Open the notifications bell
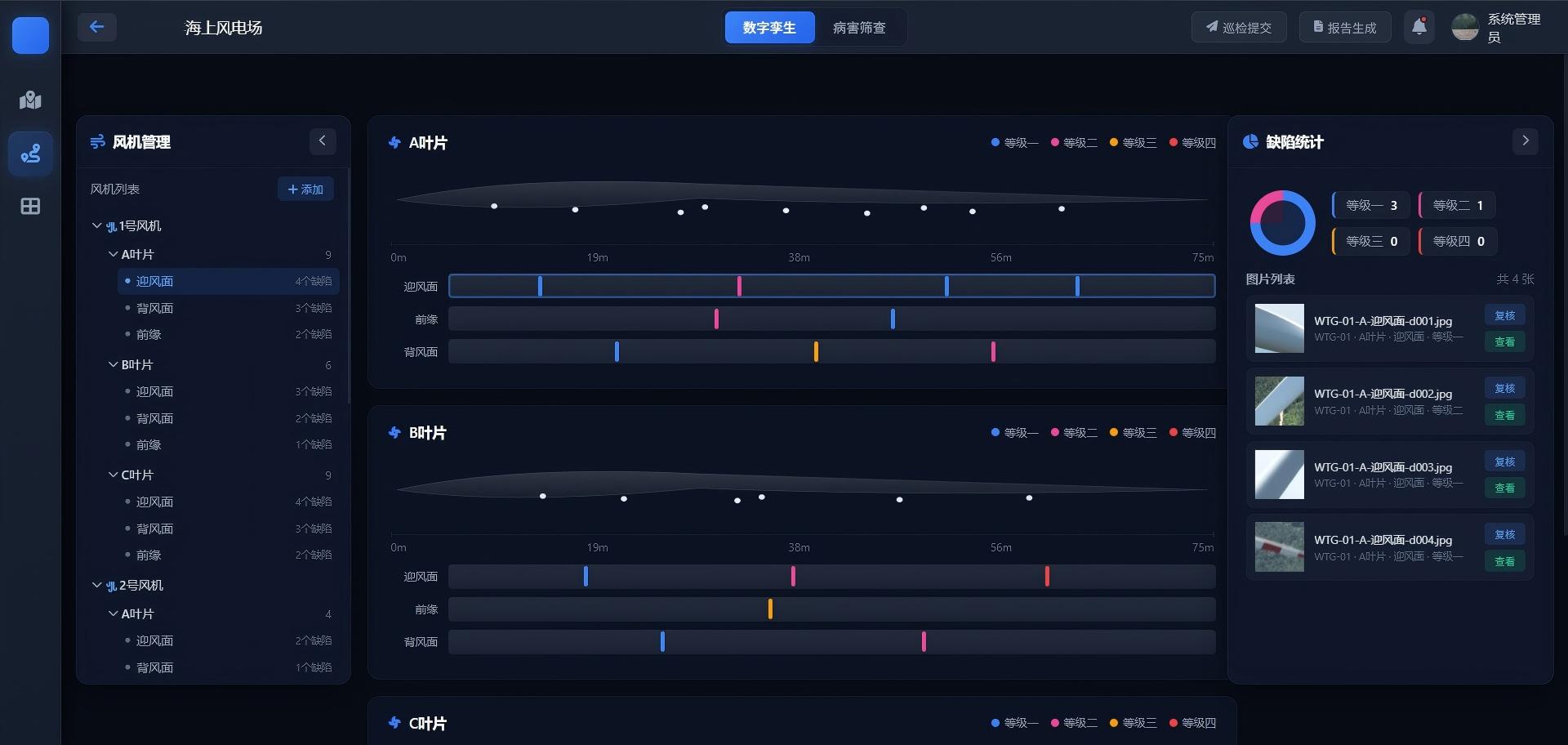 pos(1419,27)
